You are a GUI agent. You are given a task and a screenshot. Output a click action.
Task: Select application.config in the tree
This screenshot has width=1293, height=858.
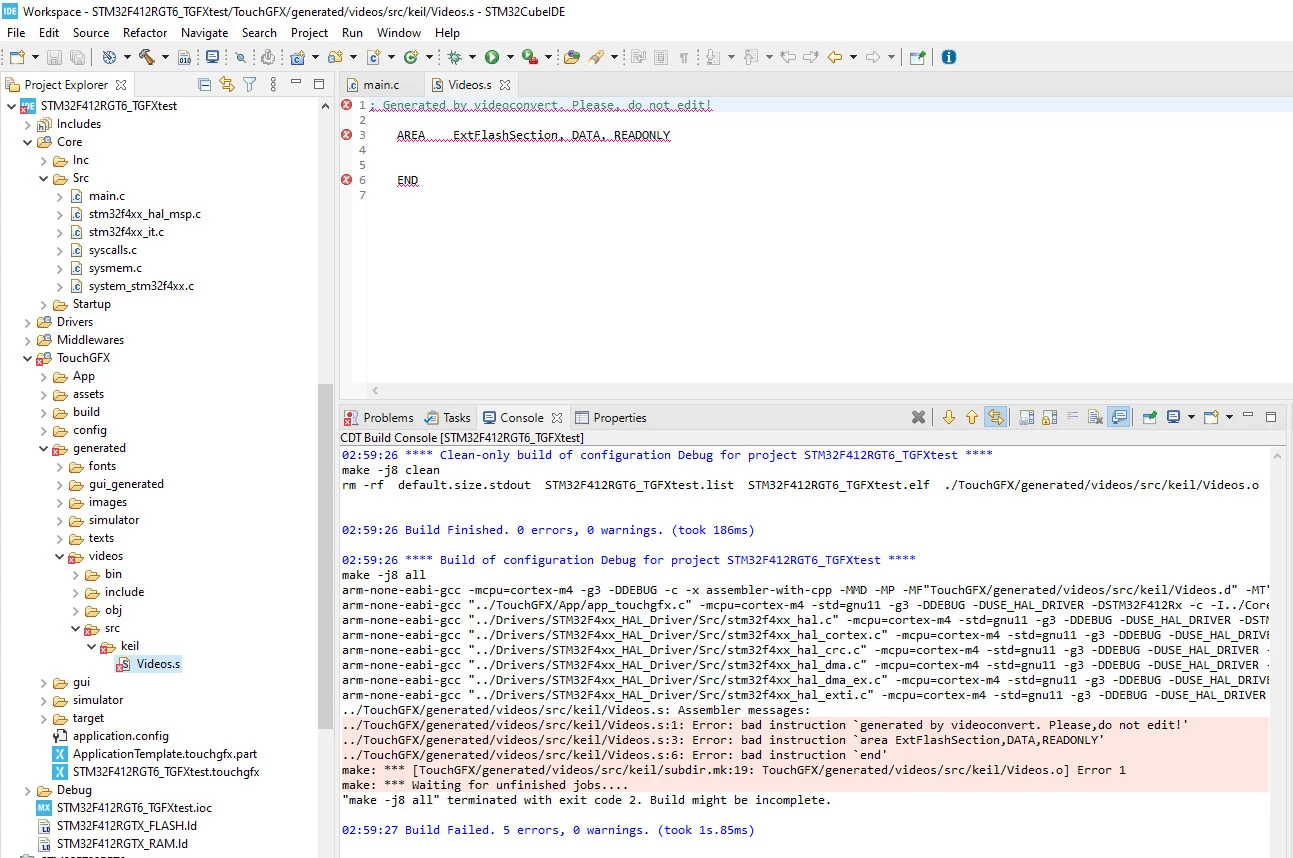(x=120, y=736)
